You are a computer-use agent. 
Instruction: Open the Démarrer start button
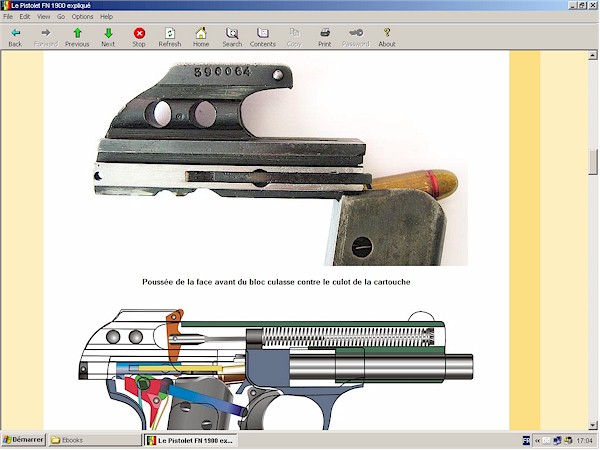click(23, 440)
